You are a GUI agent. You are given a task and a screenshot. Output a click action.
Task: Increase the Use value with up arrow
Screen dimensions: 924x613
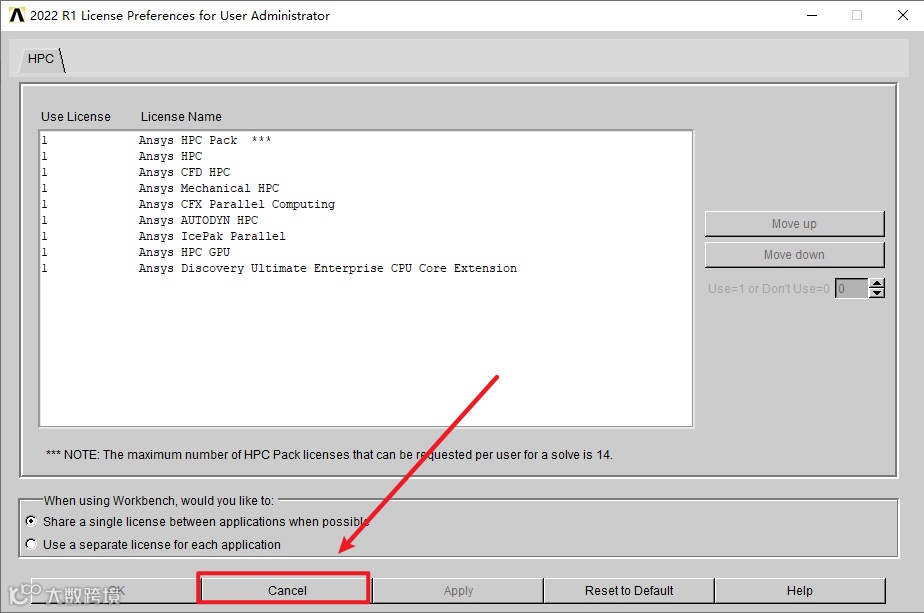click(877, 284)
